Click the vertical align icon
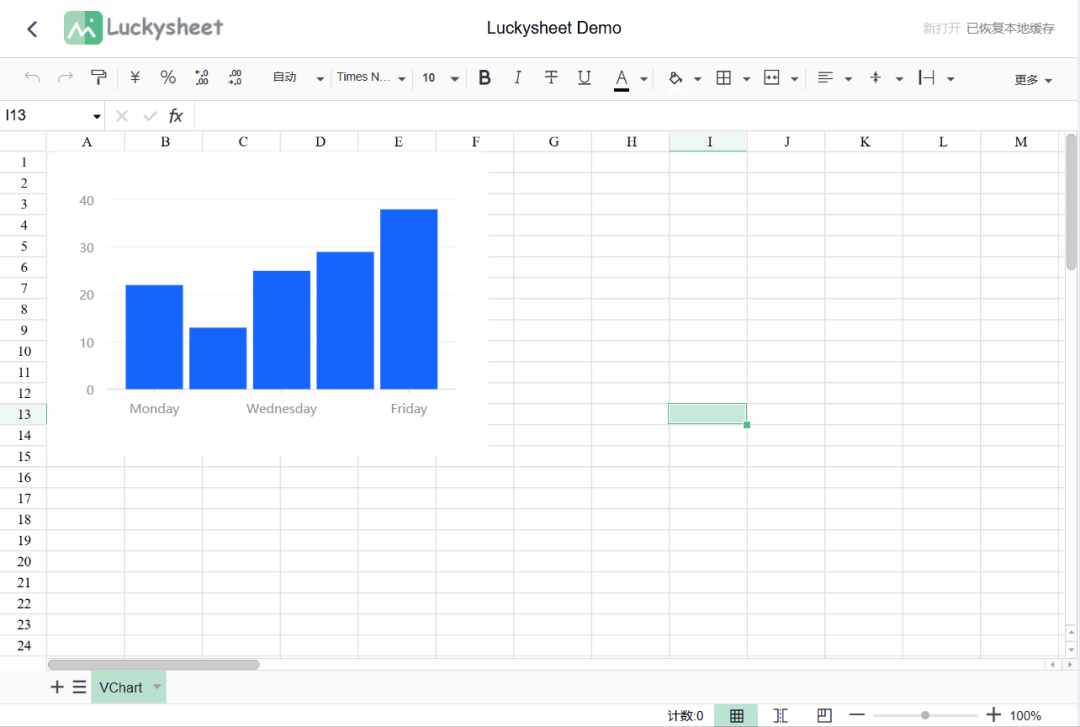 click(875, 78)
